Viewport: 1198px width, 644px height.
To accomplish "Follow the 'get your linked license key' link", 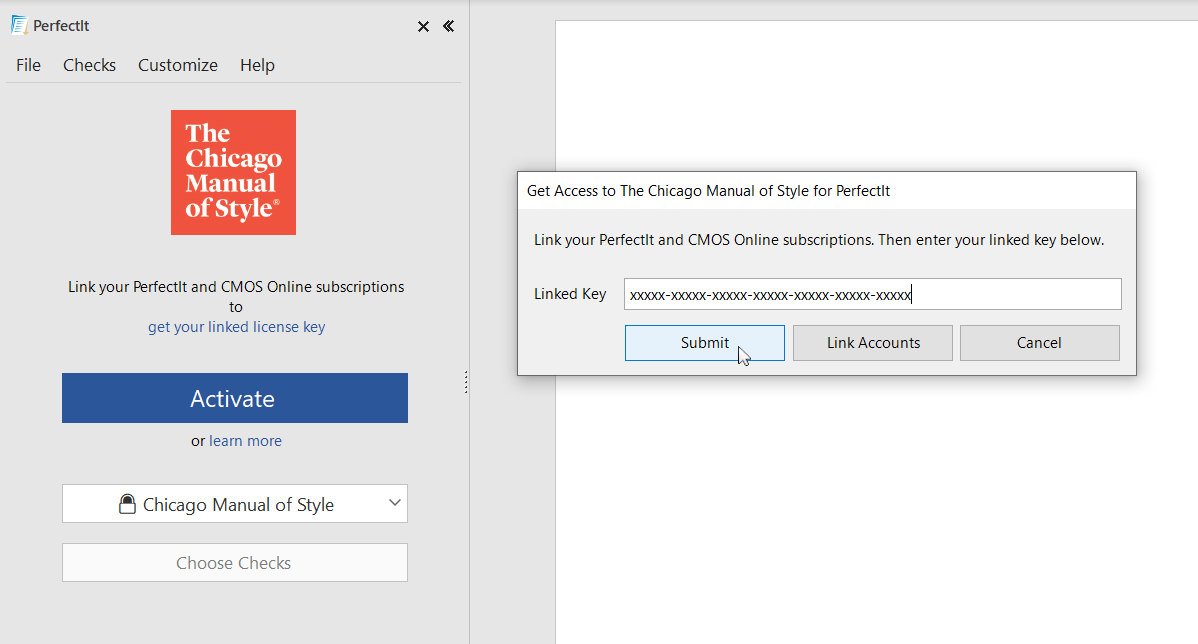I will (236, 327).
